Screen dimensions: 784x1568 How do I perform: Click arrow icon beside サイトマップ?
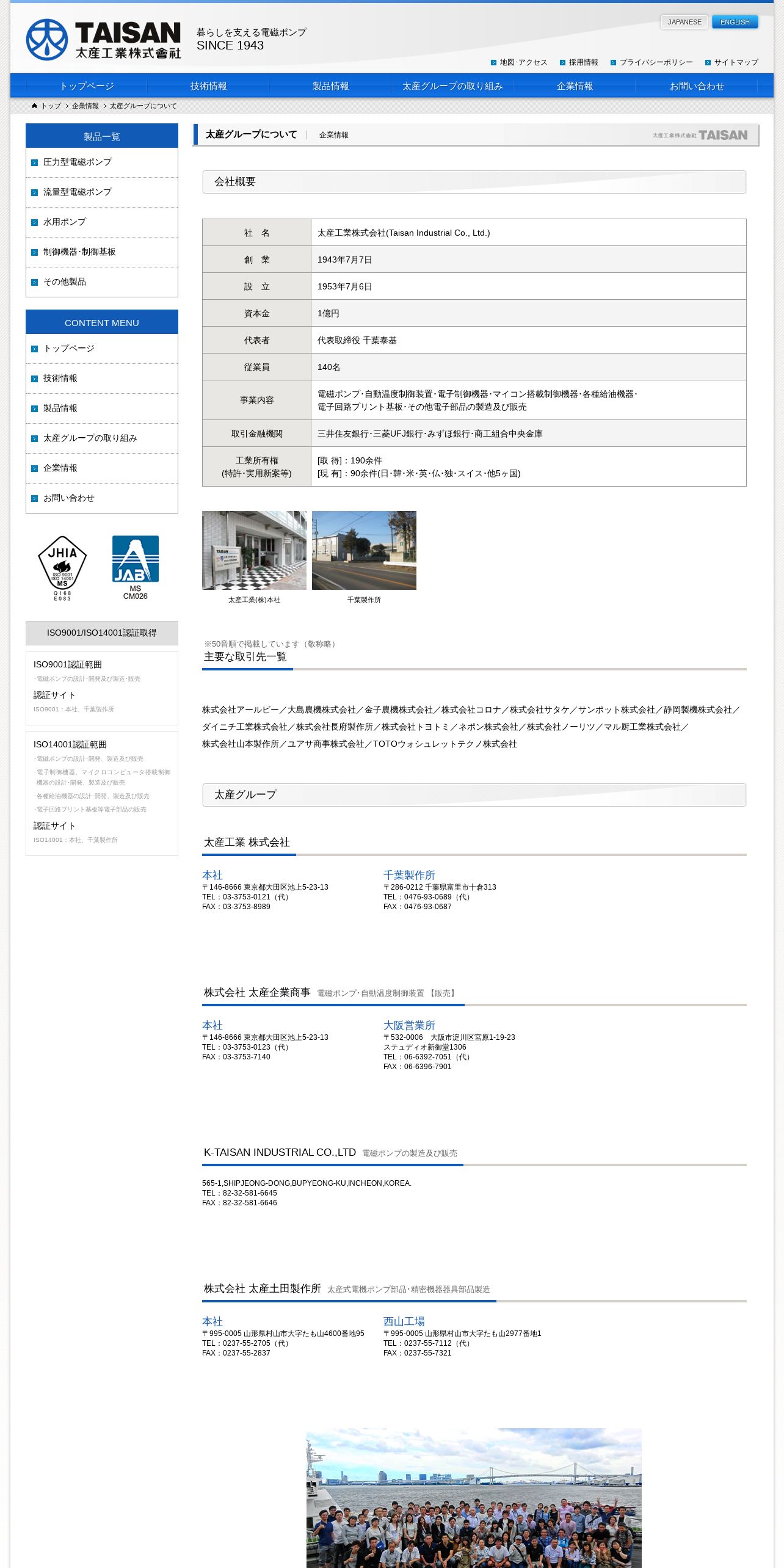click(x=708, y=62)
